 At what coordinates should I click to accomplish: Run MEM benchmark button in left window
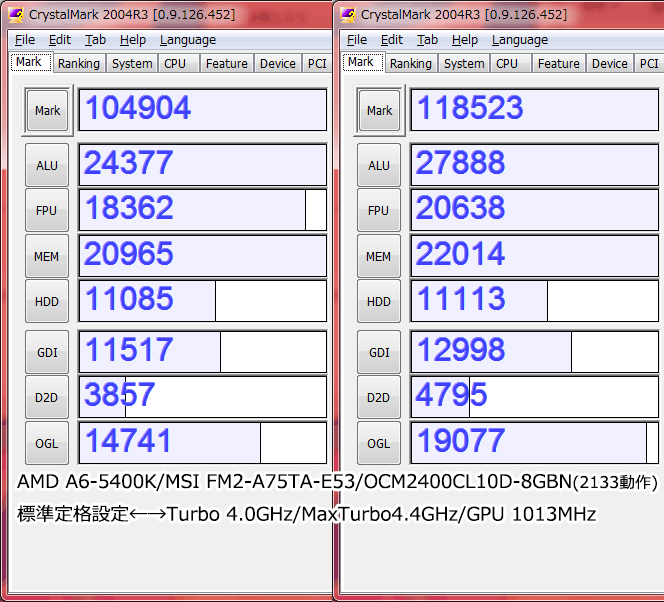pyautogui.click(x=47, y=256)
